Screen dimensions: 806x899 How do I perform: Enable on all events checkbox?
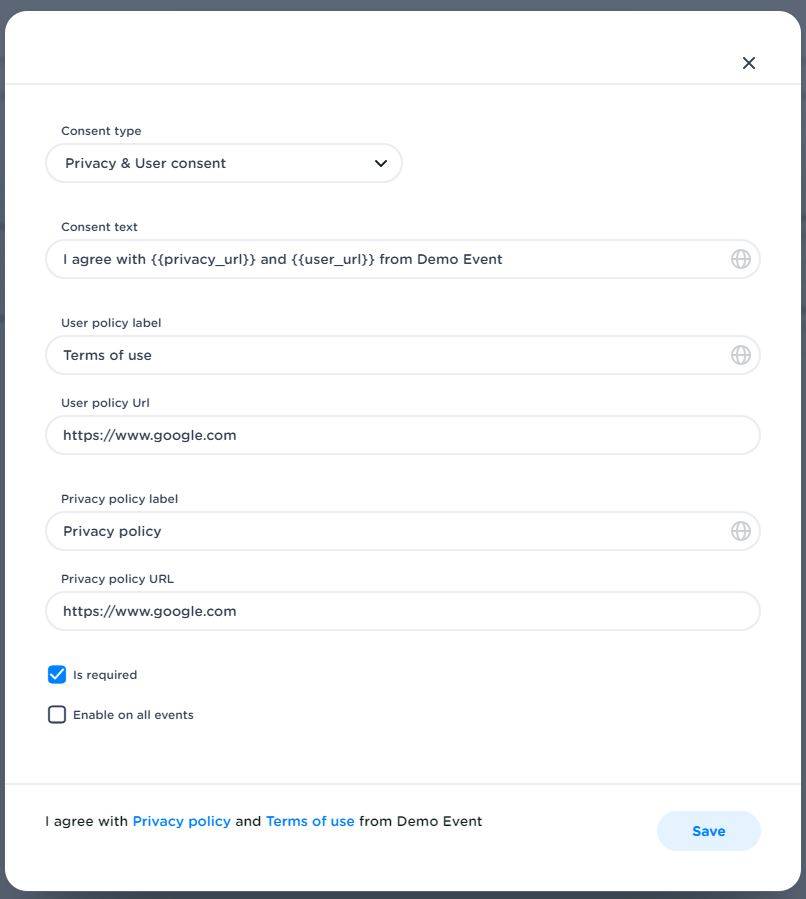pyautogui.click(x=57, y=715)
